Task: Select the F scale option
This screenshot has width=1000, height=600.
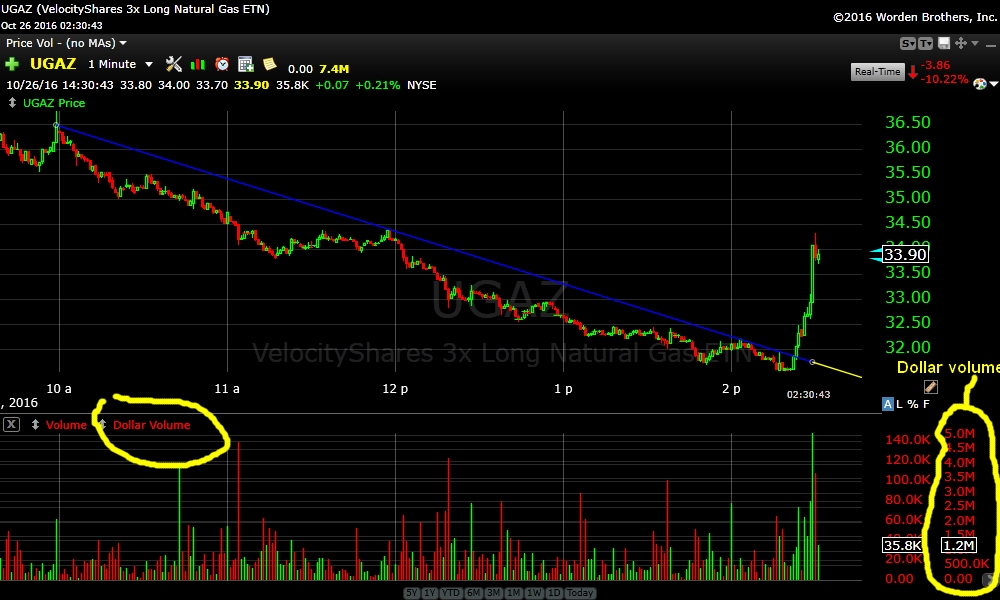Action: (x=926, y=404)
